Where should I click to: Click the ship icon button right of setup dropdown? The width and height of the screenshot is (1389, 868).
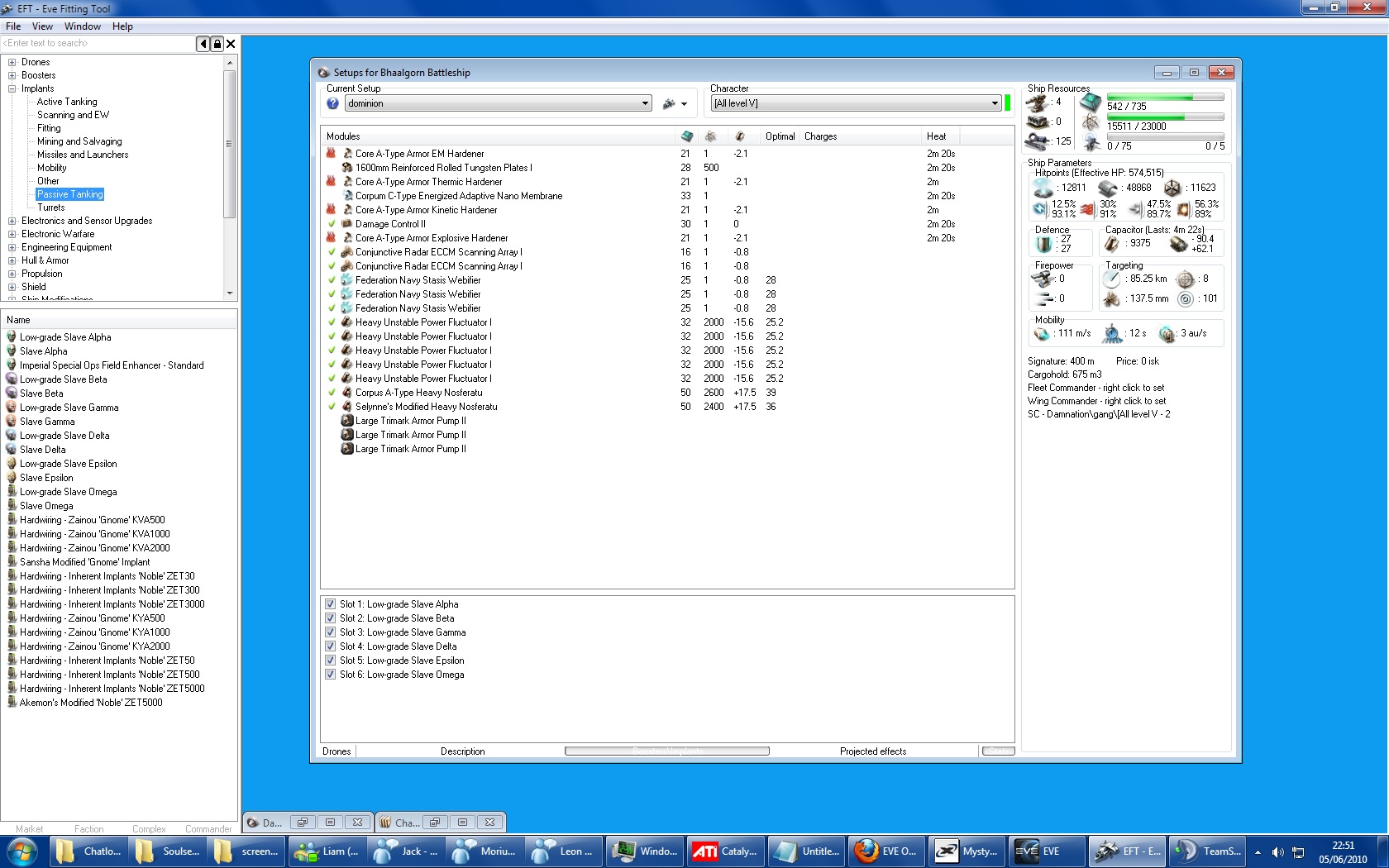[x=669, y=103]
